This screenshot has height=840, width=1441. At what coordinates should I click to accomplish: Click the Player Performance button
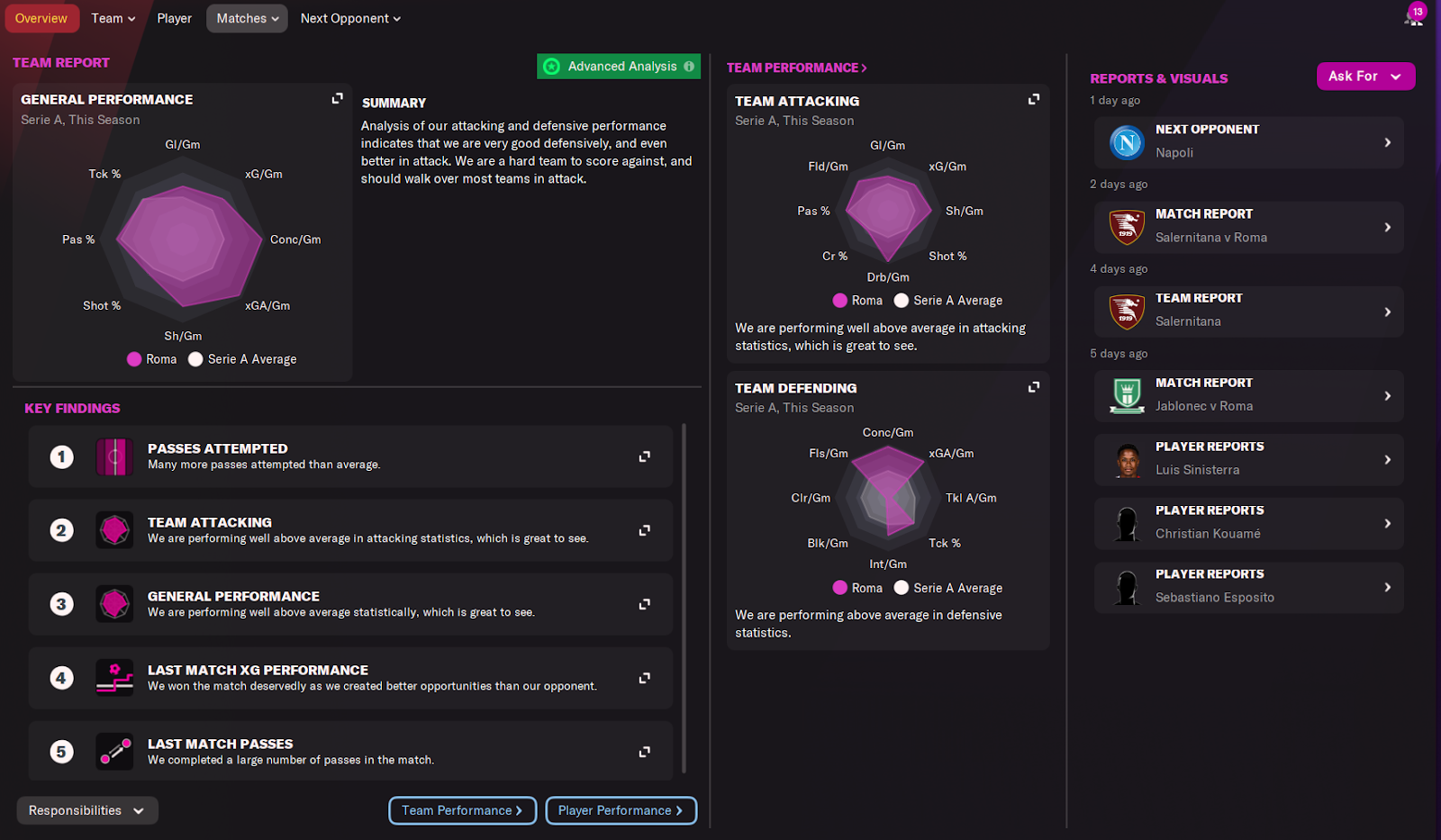(621, 810)
